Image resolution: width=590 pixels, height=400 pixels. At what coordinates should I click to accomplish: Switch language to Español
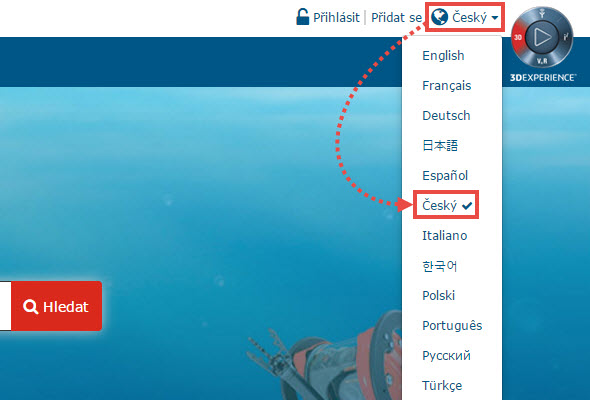445,175
